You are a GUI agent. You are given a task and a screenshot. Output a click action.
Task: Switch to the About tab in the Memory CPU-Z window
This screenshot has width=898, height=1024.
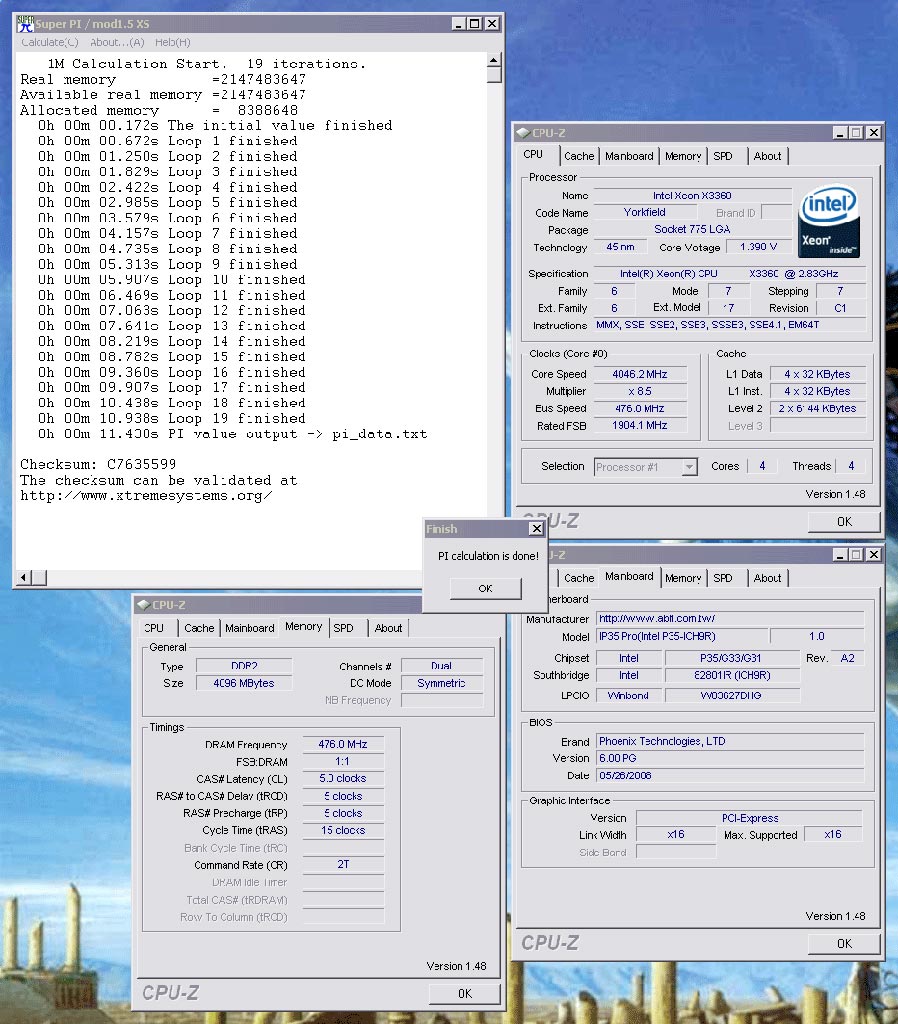(388, 628)
